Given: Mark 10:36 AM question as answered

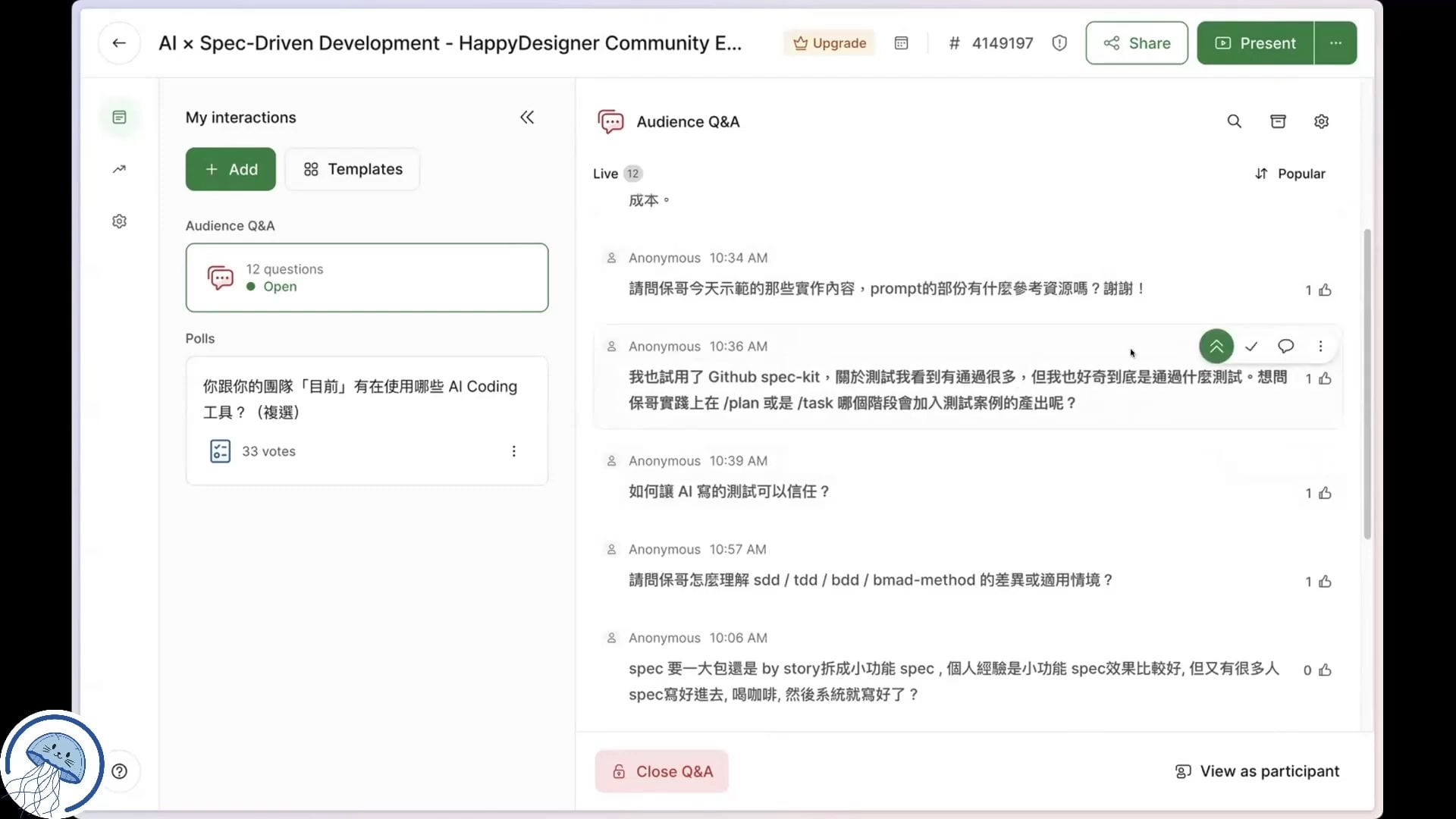Looking at the screenshot, I should pos(1251,347).
